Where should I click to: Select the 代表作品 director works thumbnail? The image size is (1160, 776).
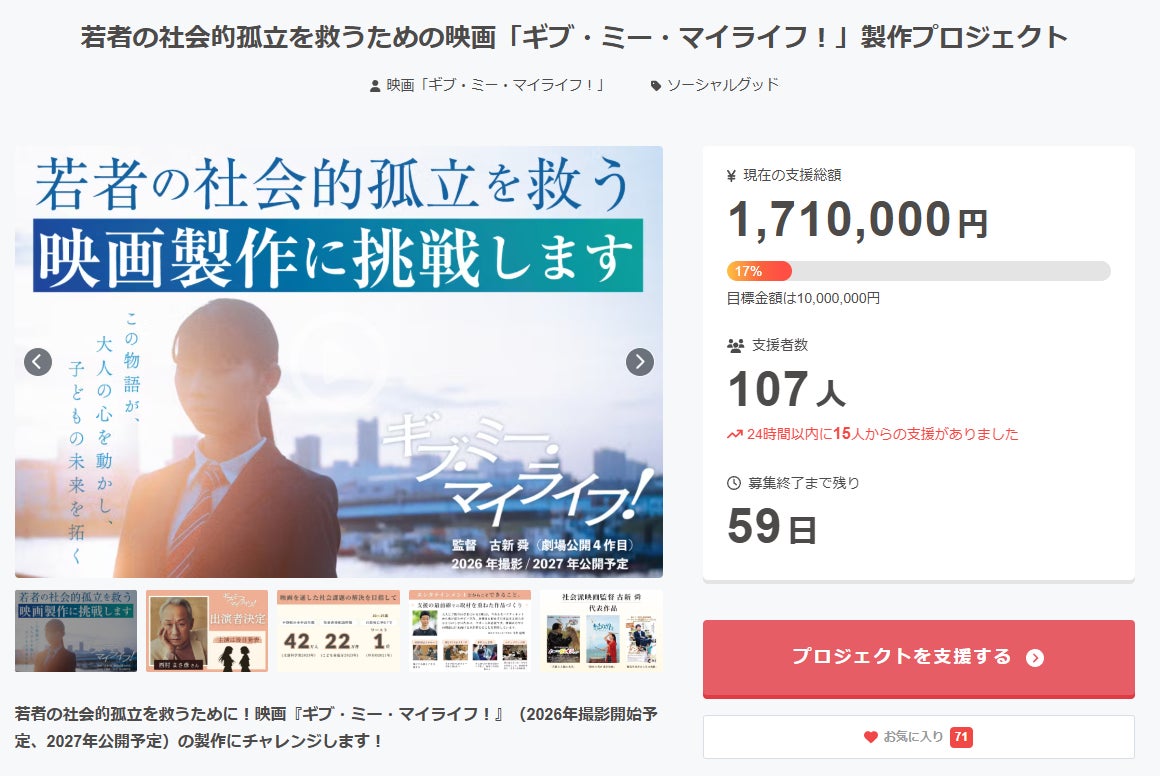point(601,630)
